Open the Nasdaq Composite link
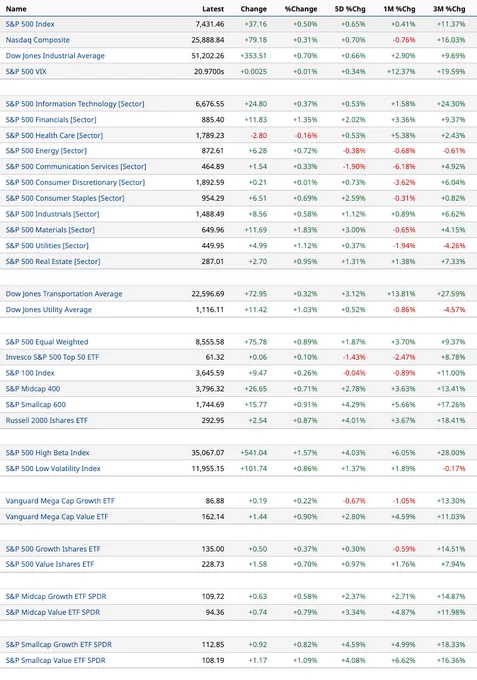This screenshot has height=680, width=477. pos(38,40)
